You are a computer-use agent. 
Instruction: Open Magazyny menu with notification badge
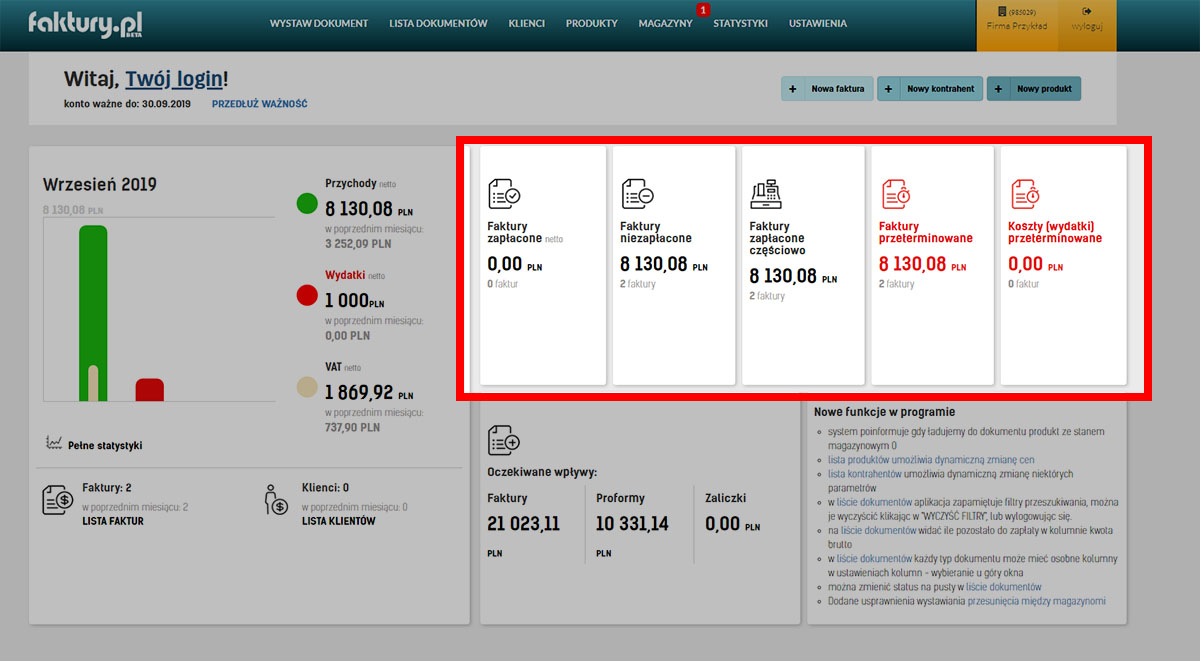pyautogui.click(x=665, y=23)
